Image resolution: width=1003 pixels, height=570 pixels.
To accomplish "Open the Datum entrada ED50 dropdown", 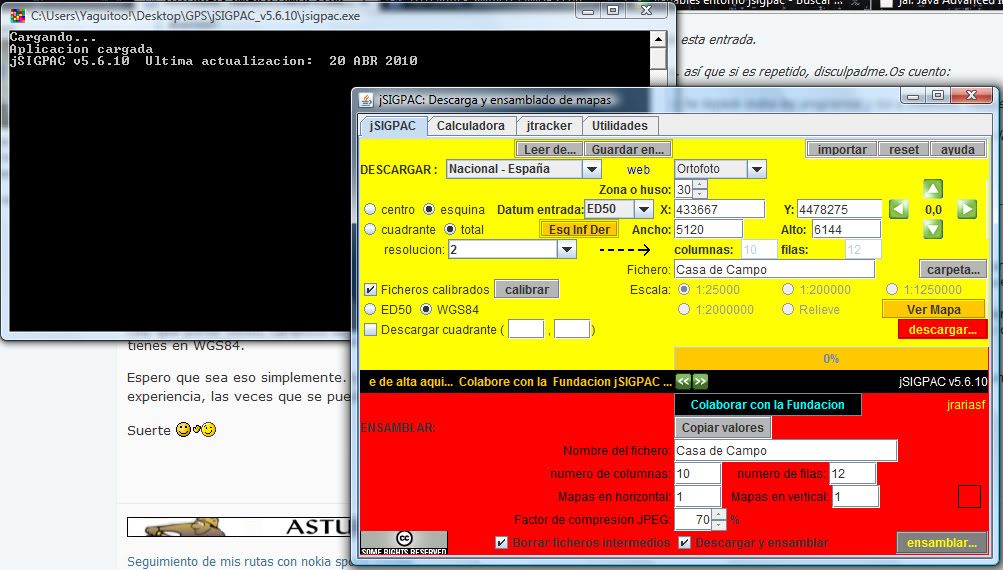I will point(644,209).
